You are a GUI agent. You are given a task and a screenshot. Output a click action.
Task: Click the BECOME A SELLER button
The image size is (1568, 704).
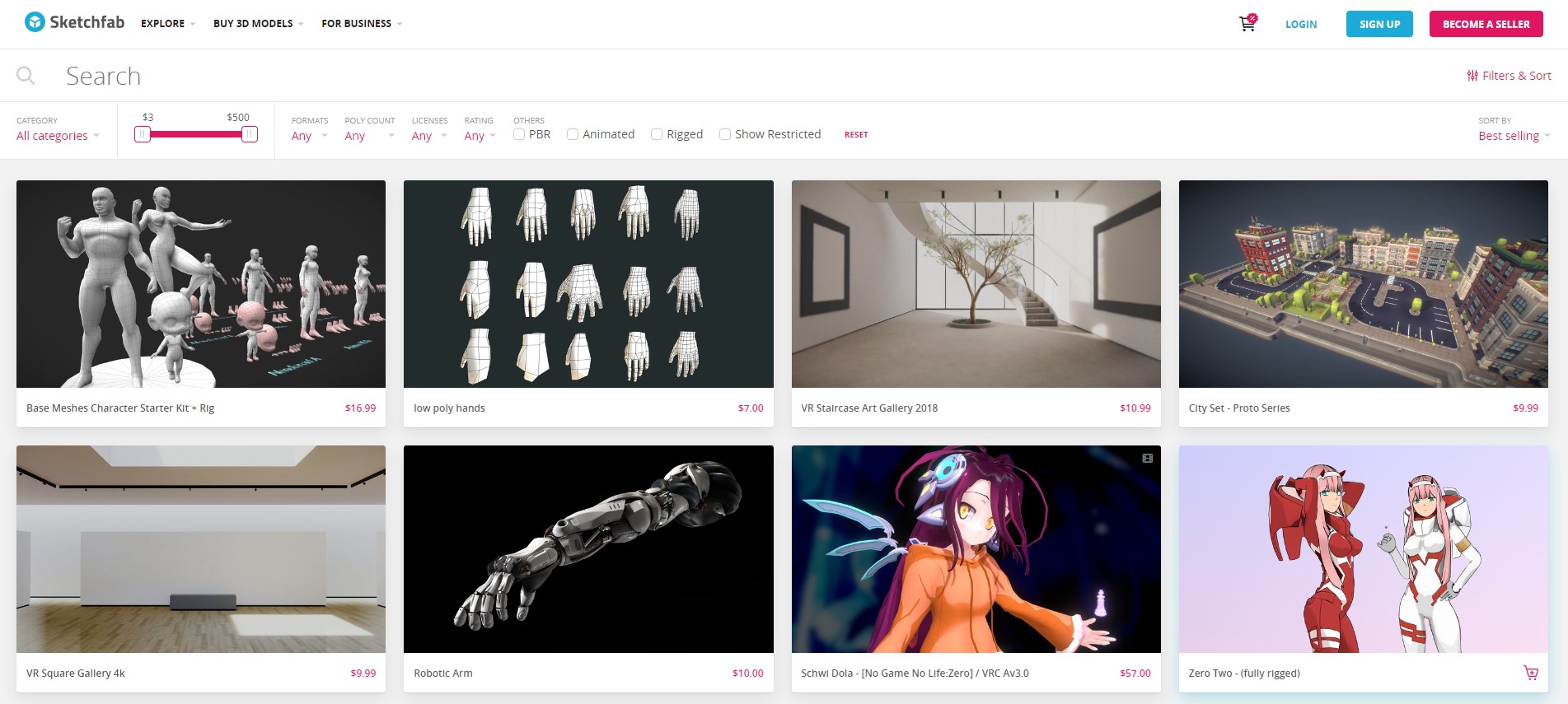[x=1486, y=24]
